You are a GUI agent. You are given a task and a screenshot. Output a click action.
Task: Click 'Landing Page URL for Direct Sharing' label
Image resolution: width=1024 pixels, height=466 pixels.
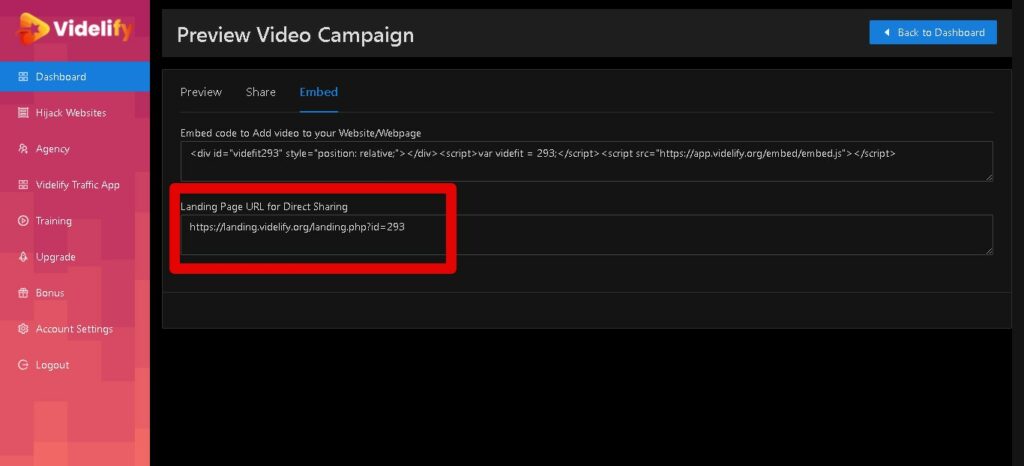point(264,206)
